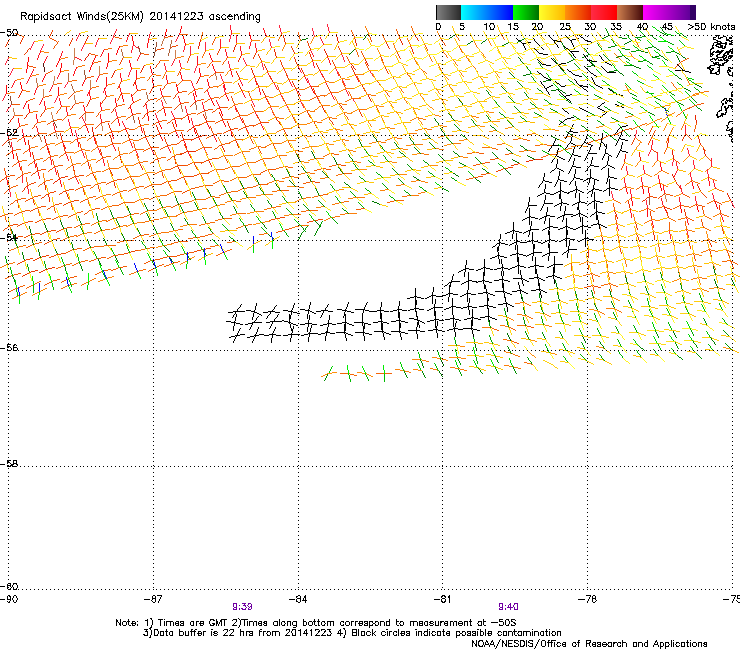740x650 pixels.
Task: Click the NOAA/NESDIS Office of Research credit
Action: click(x=589, y=644)
